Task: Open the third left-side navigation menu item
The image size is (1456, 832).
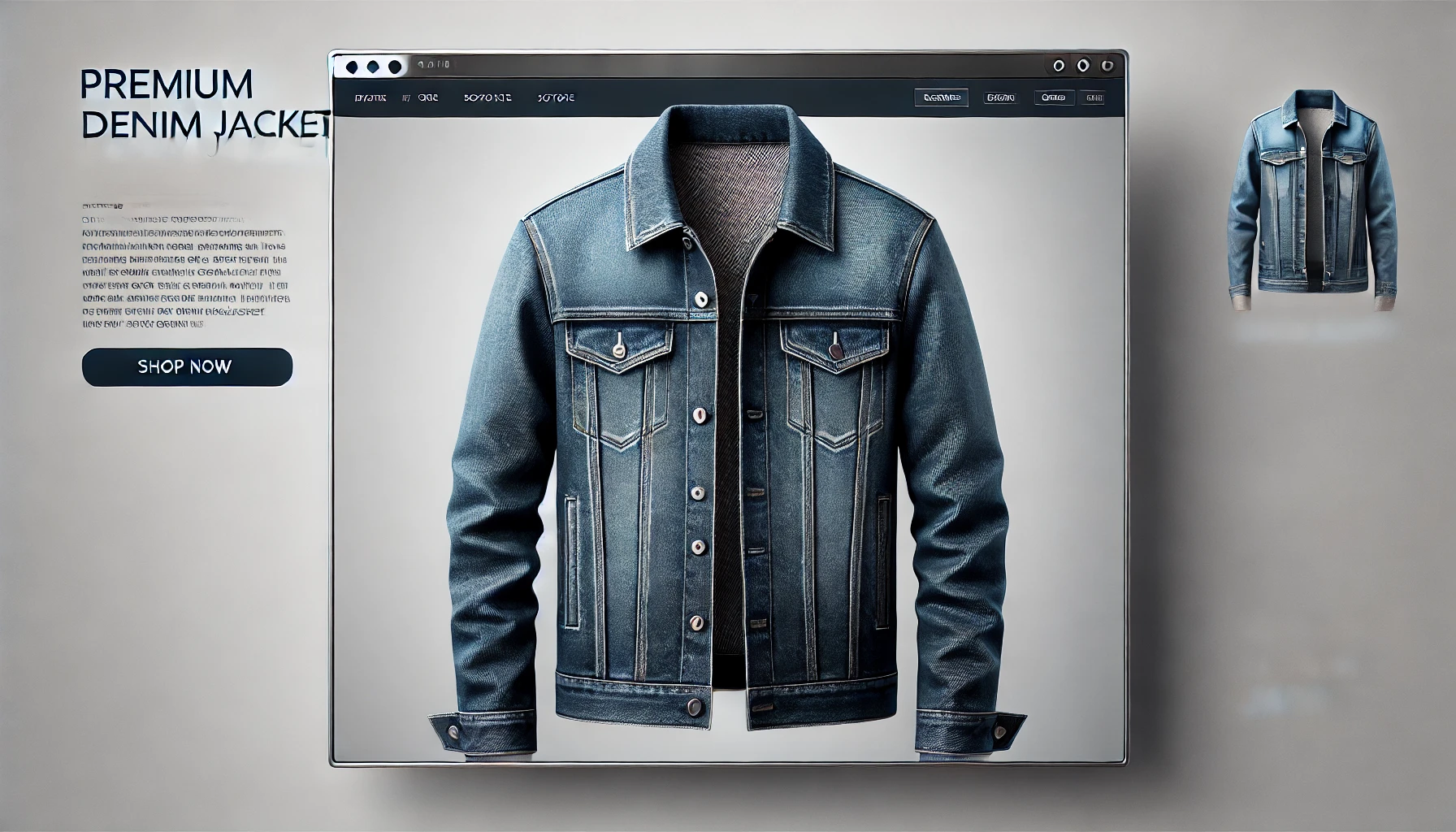Action: click(x=487, y=97)
